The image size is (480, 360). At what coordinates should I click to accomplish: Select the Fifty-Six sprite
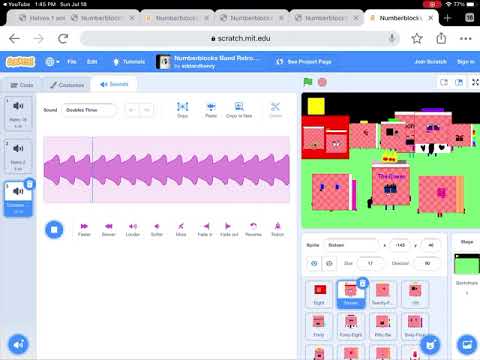coord(383,325)
